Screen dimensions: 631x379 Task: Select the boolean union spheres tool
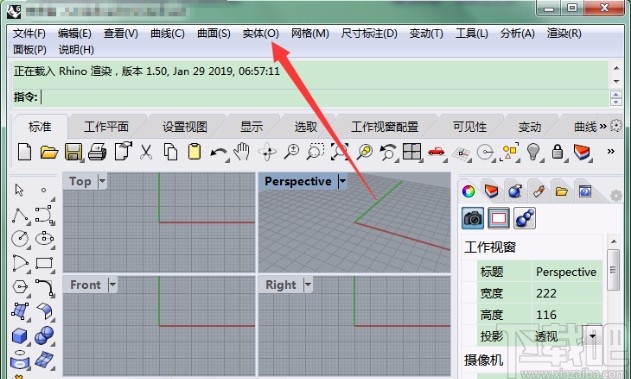44,336
